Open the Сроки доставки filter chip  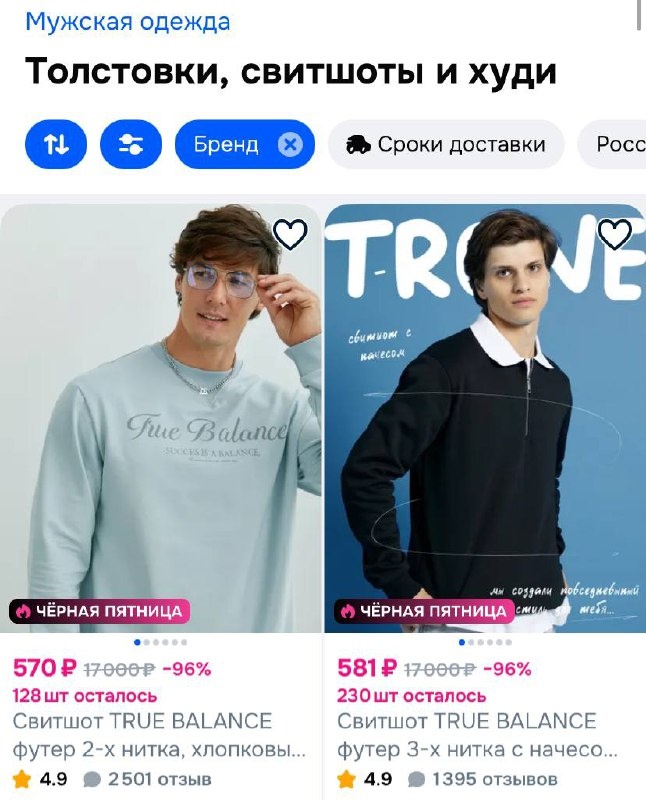446,144
